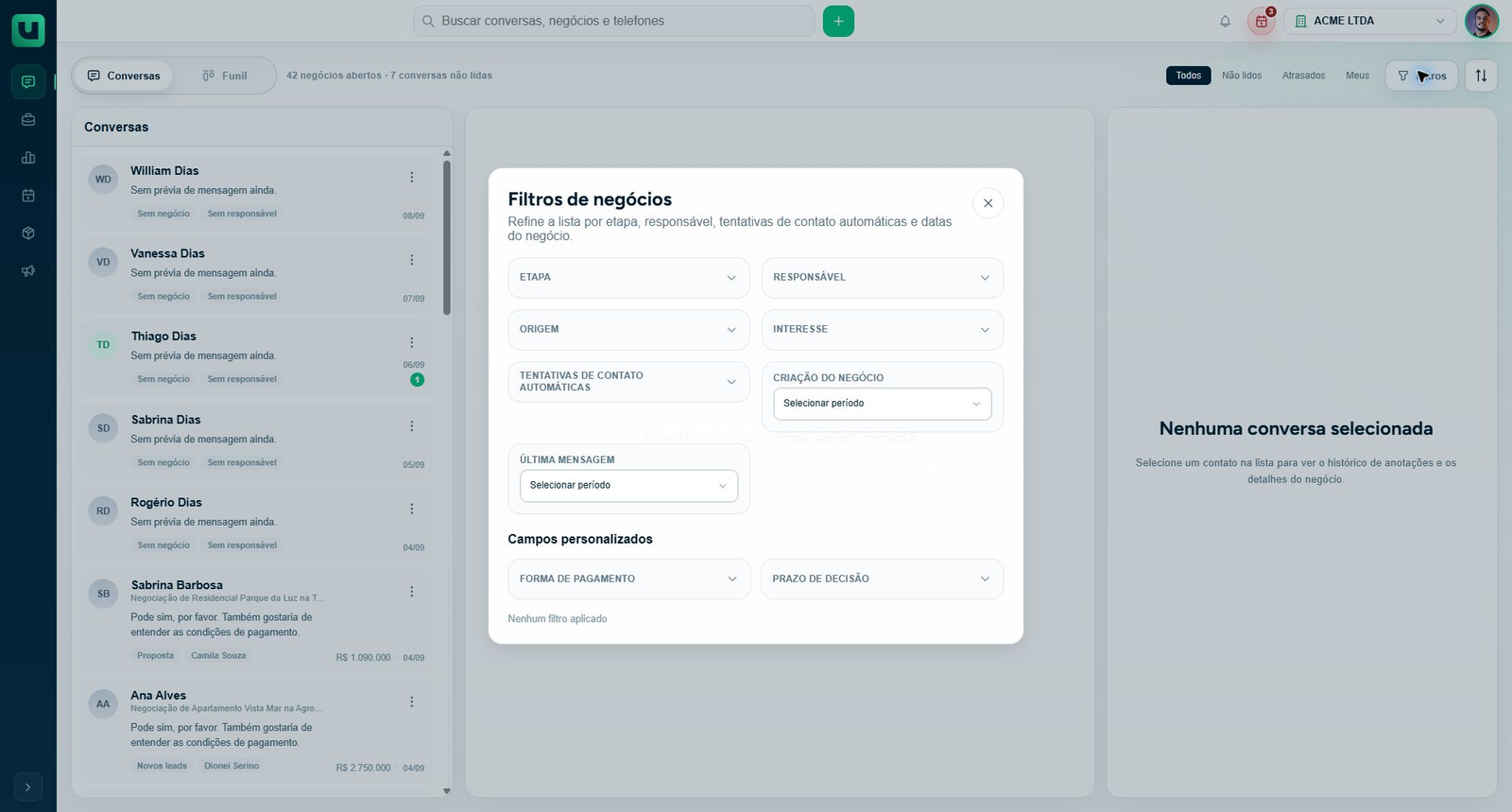Select the Todos filter tab
The image size is (1512, 812).
pos(1189,76)
